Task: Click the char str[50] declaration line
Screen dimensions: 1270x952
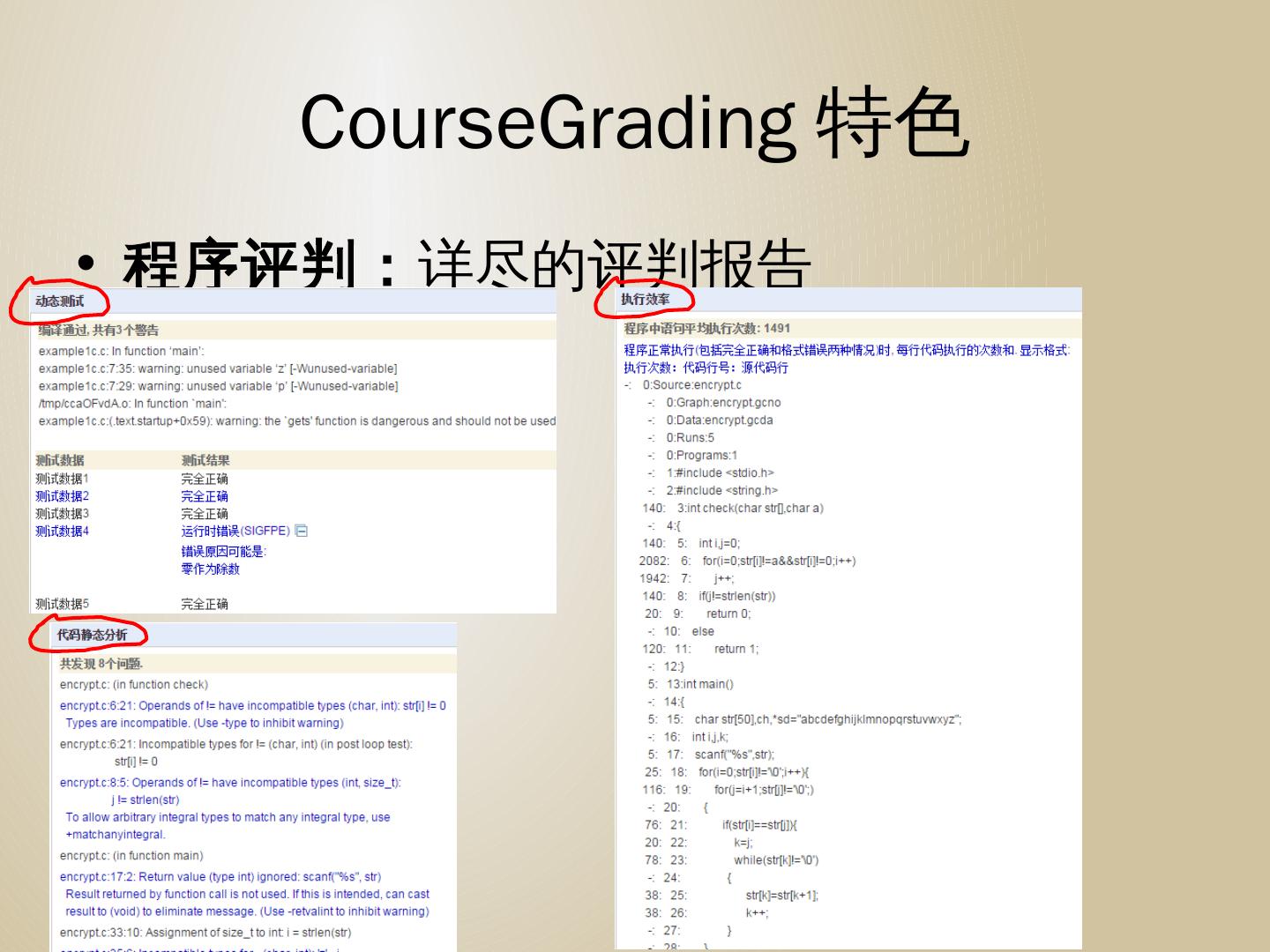Action: pos(804,719)
